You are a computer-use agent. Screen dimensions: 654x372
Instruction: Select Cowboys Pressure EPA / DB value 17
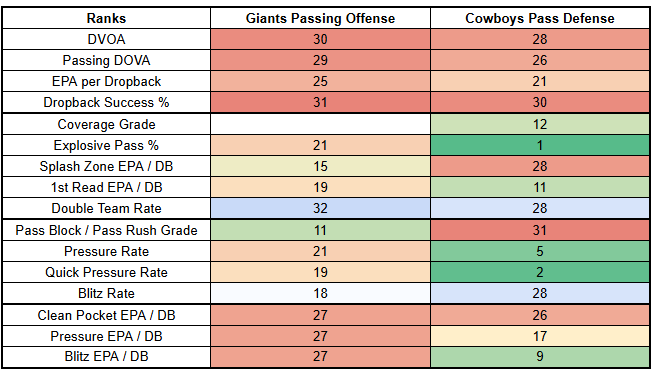(540, 336)
